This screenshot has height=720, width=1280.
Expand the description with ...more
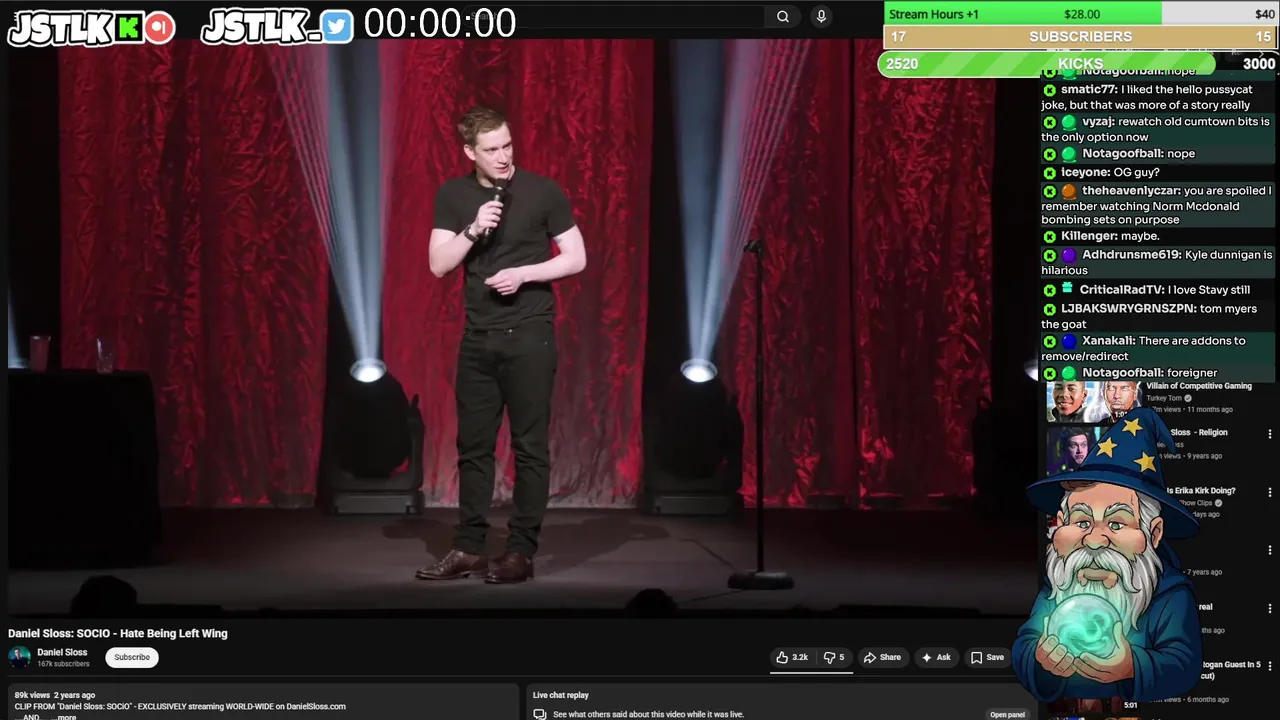[x=65, y=717]
